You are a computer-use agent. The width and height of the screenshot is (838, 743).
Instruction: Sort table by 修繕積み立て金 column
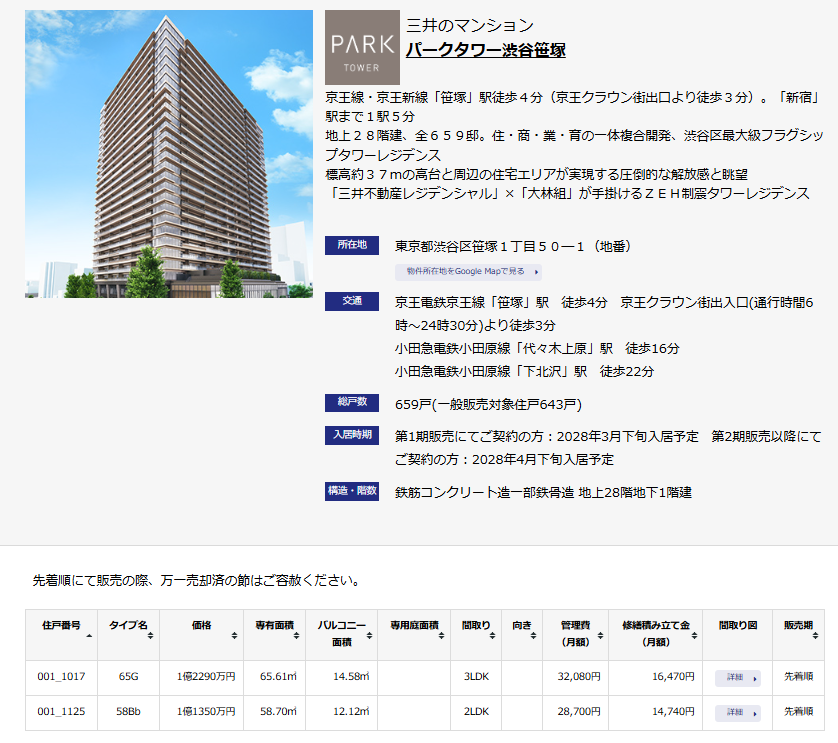tap(656, 634)
